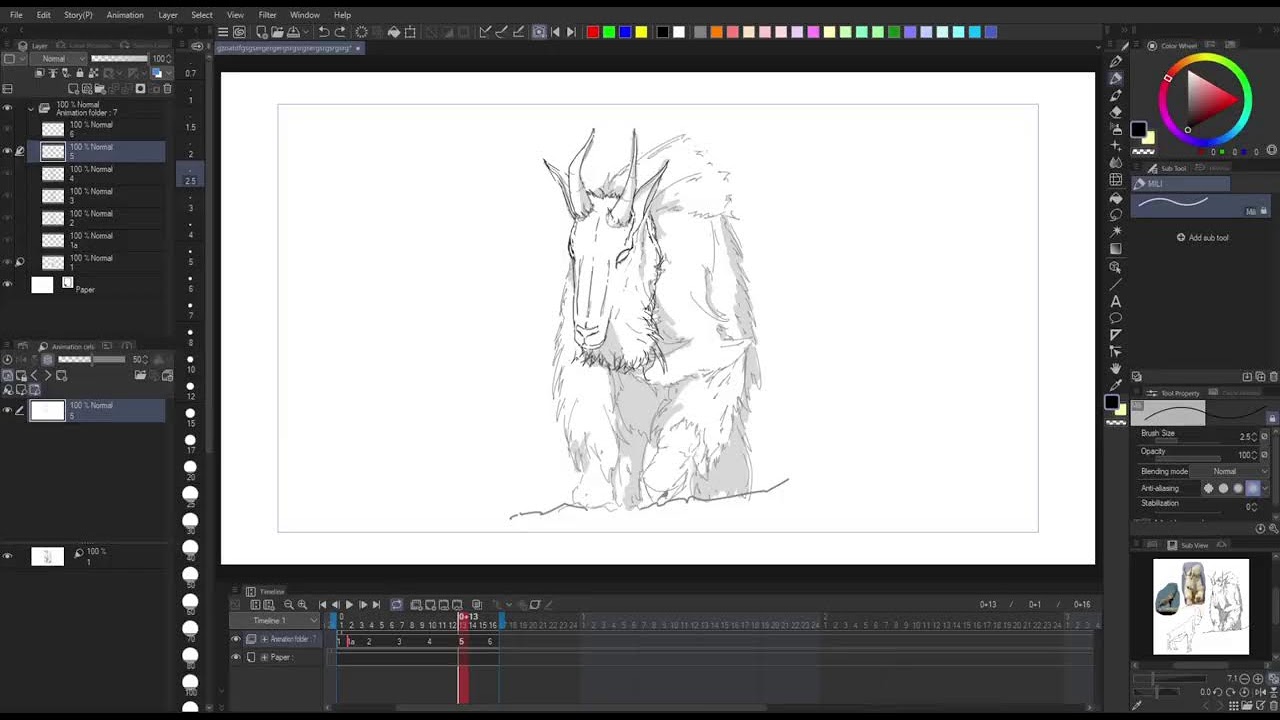Select the Balloon tool
The height and width of the screenshot is (720, 1280).
click(1116, 318)
